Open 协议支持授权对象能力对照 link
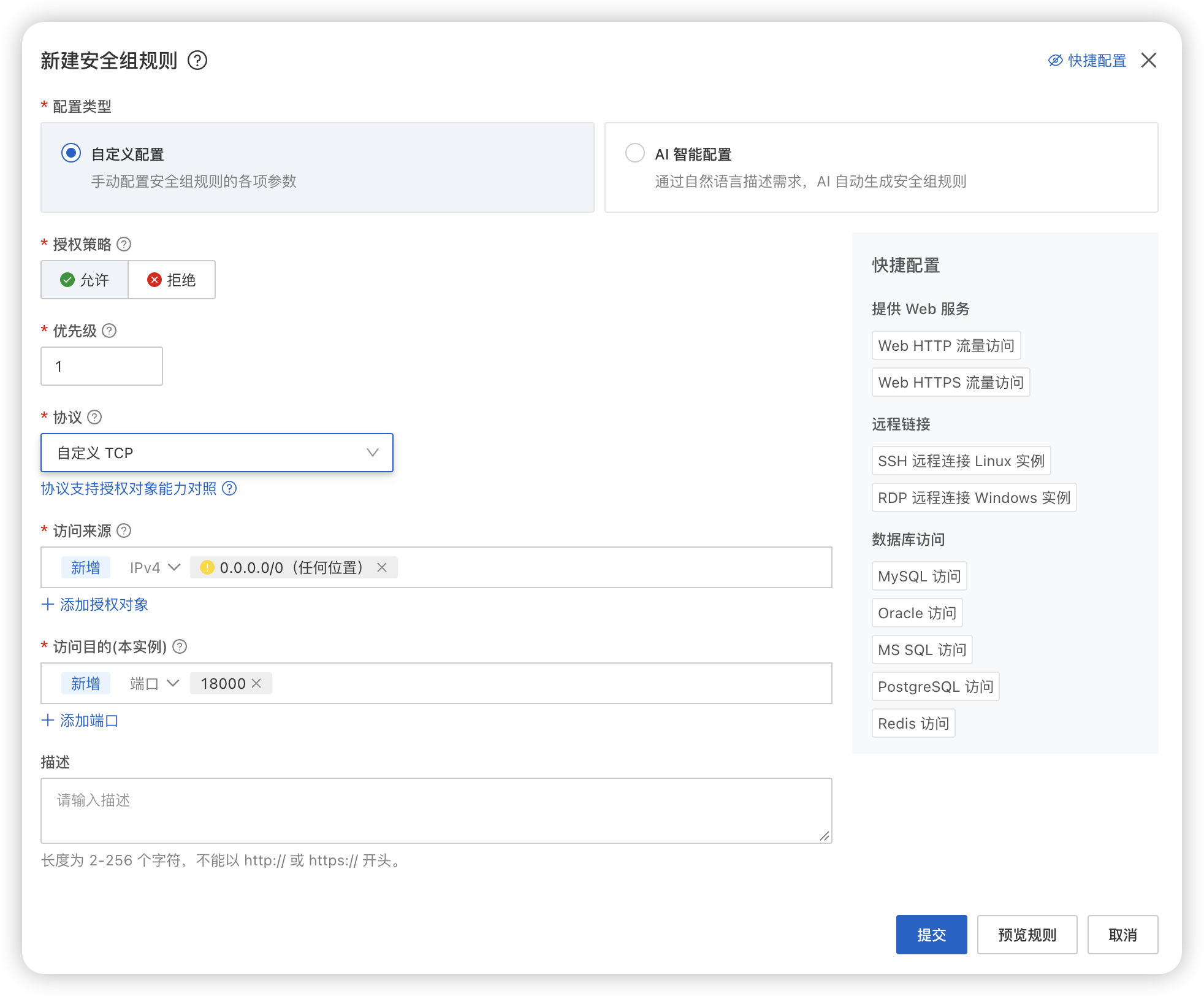The width and height of the screenshot is (1204, 996). 129,489
